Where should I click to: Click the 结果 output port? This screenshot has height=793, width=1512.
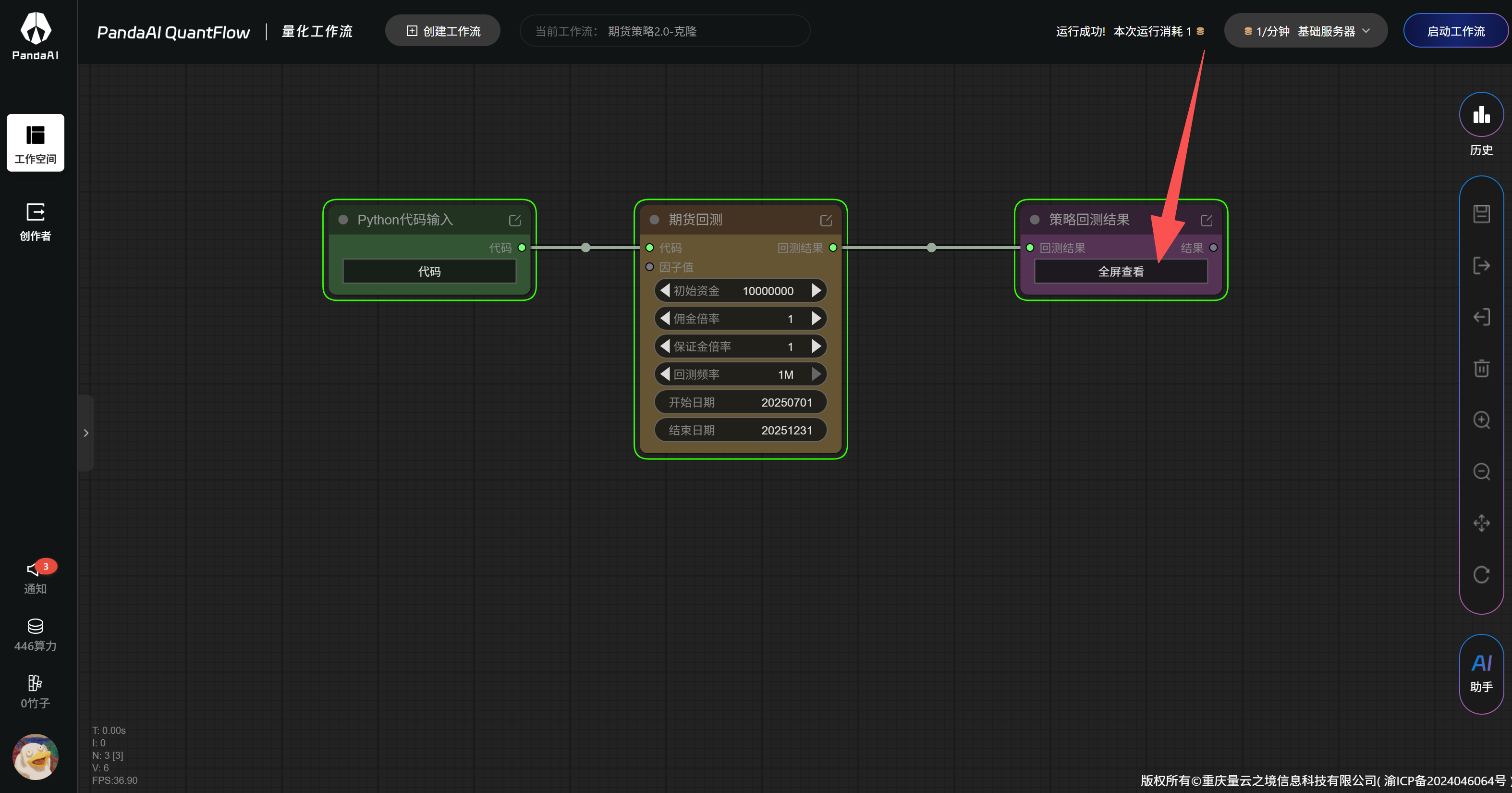tap(1213, 248)
